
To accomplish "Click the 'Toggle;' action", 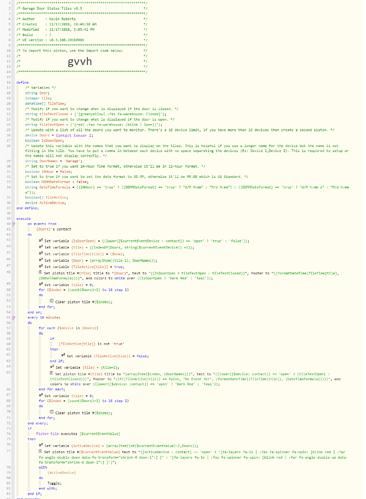I will [55, 483].
